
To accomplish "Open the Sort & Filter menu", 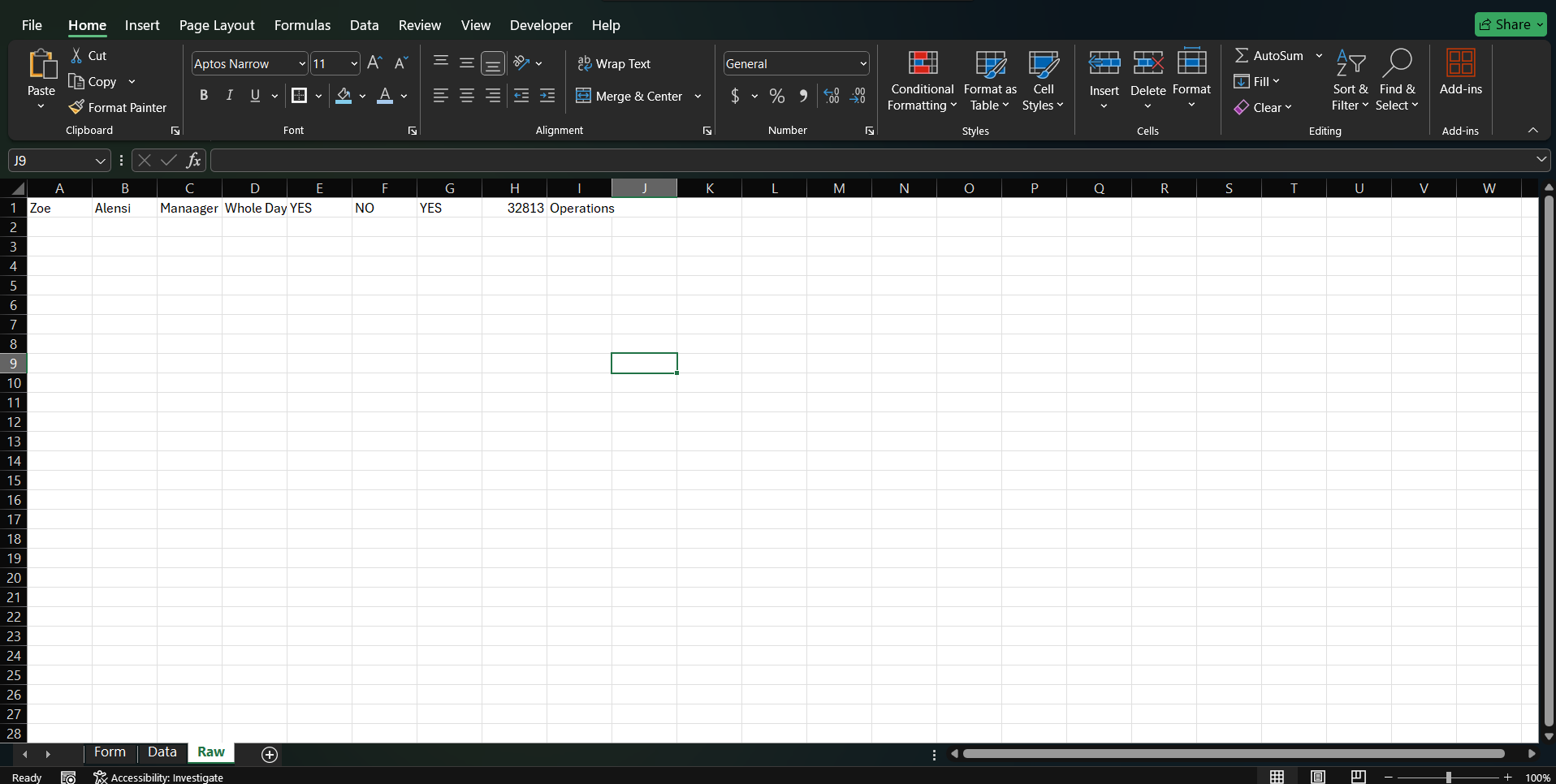I will (1350, 80).
